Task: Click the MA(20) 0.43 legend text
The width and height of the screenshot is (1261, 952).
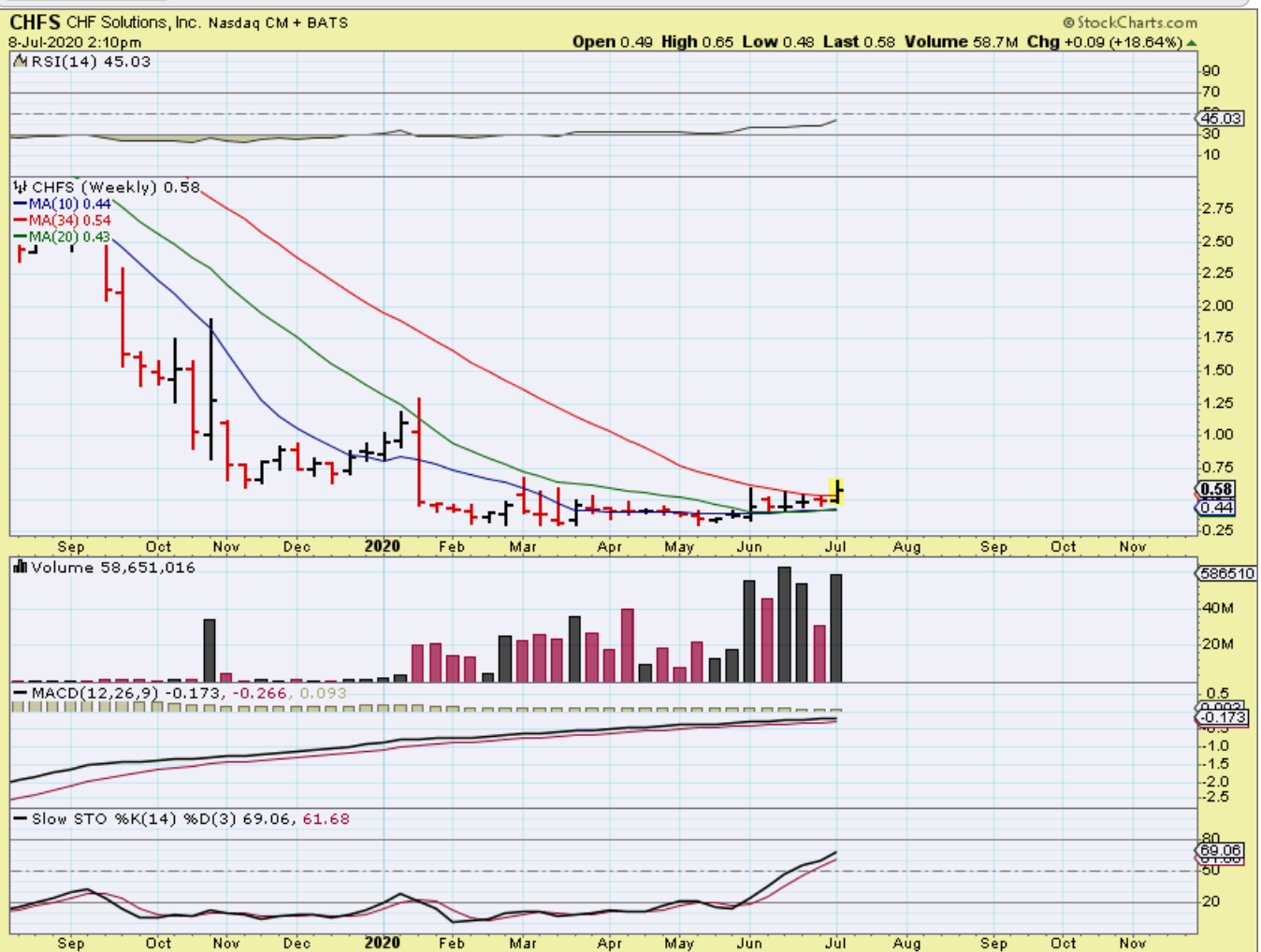Action: [x=69, y=238]
